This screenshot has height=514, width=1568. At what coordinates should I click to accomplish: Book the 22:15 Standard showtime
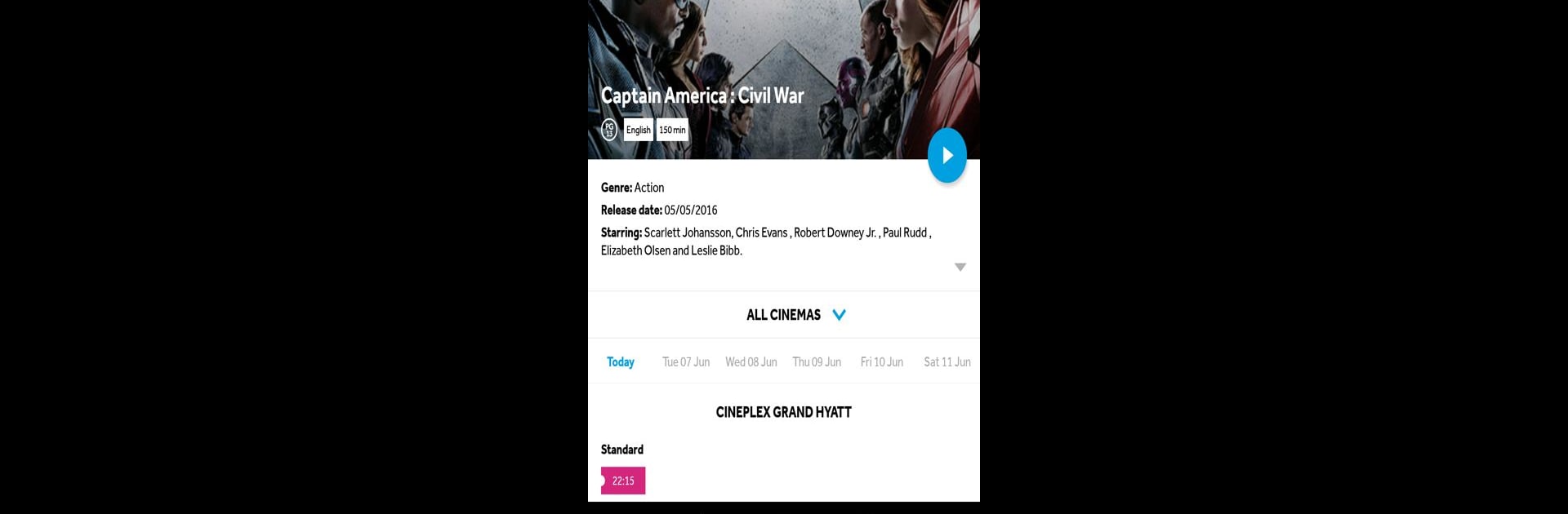click(x=623, y=481)
